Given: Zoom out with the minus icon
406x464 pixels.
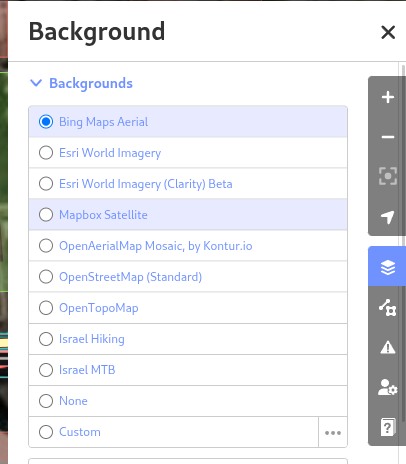Looking at the screenshot, I should click(387, 137).
